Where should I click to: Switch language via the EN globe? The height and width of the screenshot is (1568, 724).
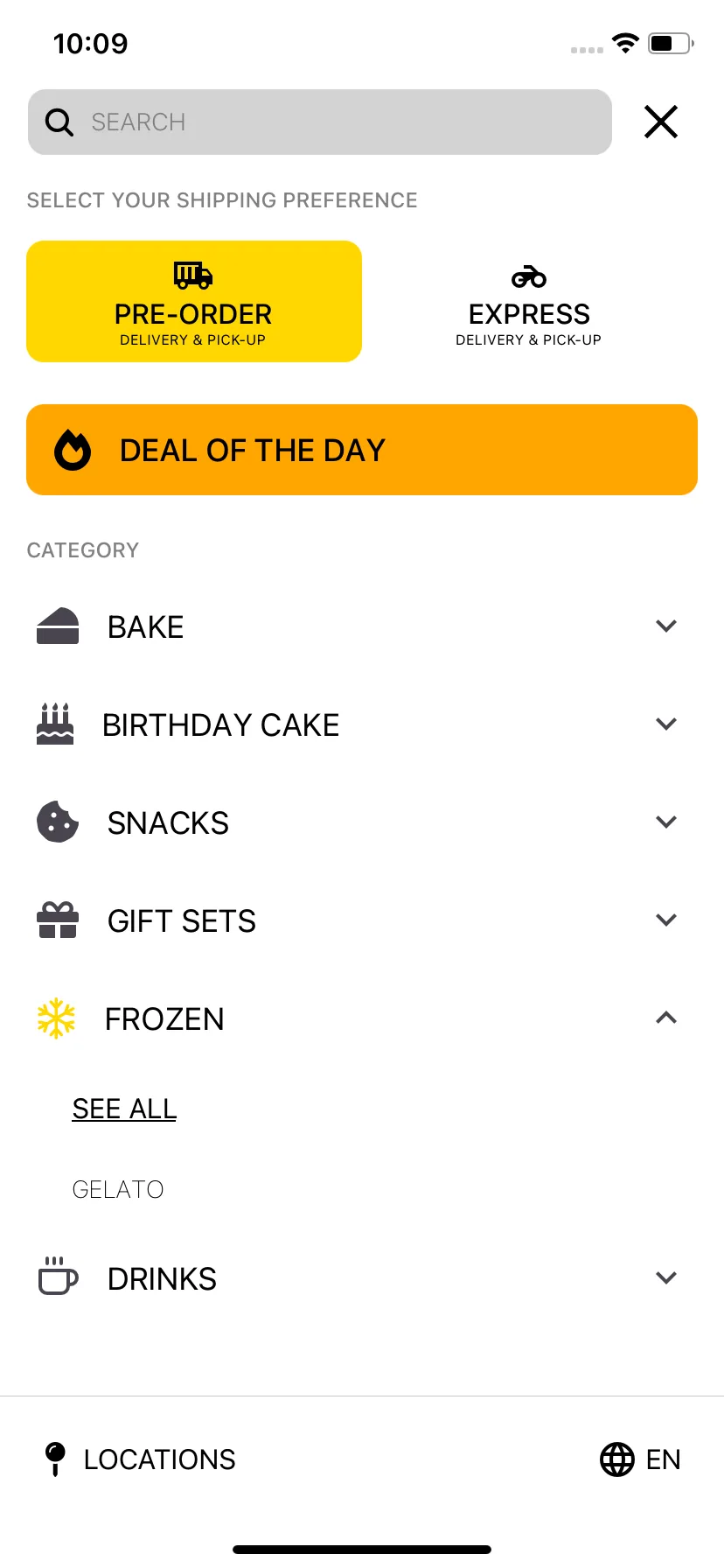point(640,1459)
